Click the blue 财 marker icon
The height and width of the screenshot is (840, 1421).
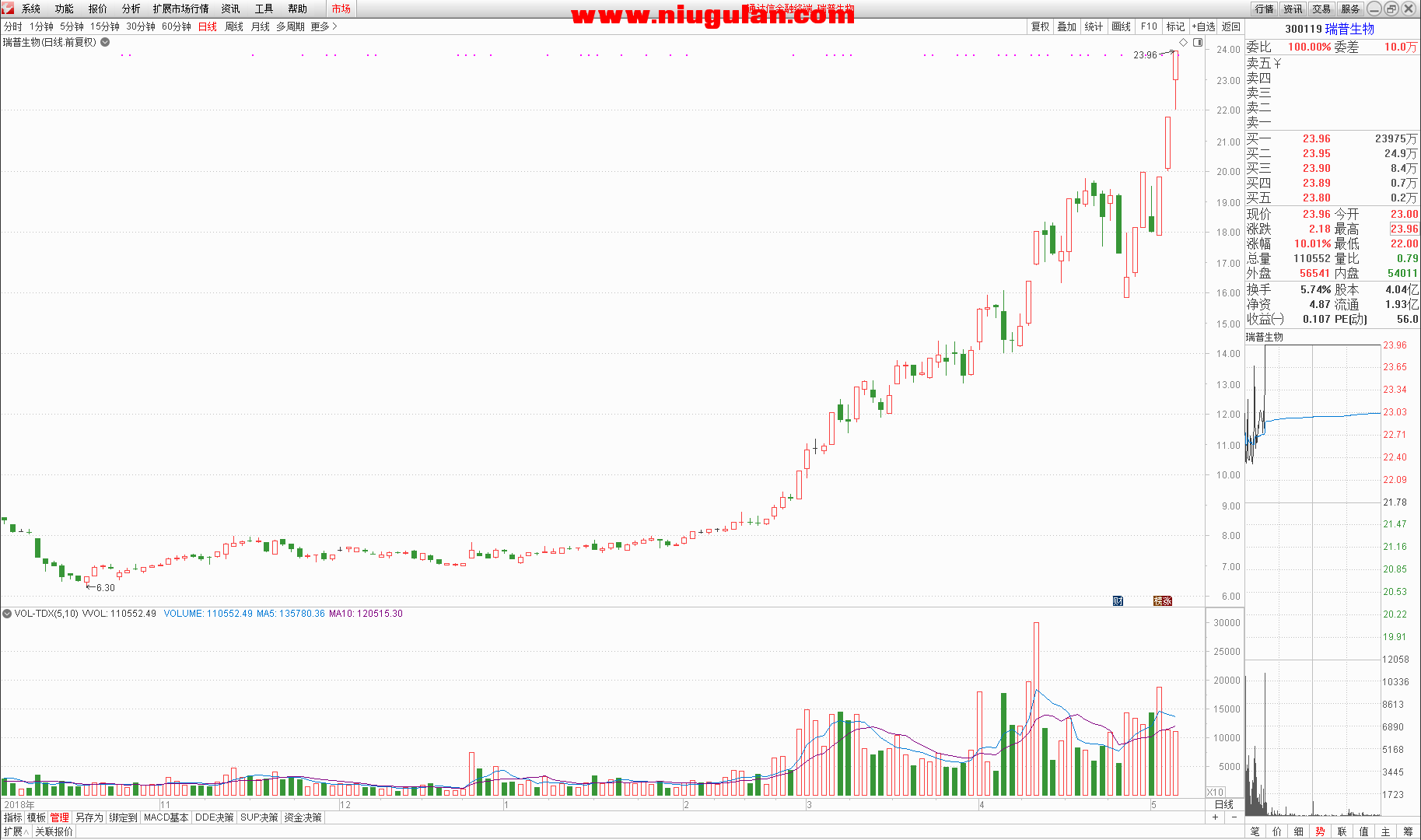tap(1118, 600)
